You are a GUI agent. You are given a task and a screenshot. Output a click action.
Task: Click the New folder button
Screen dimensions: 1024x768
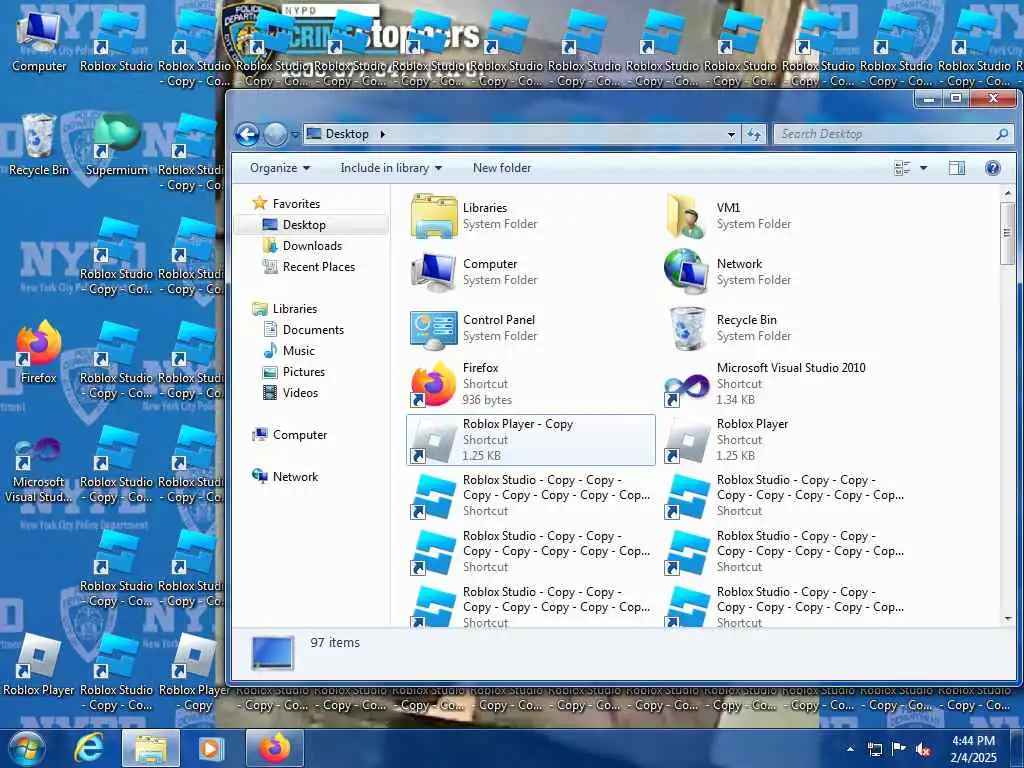[502, 168]
